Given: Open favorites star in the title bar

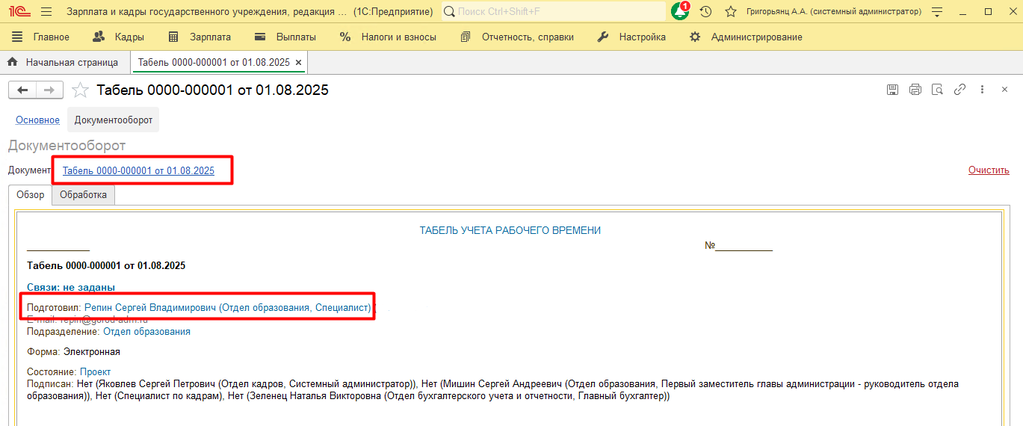Looking at the screenshot, I should [731, 11].
